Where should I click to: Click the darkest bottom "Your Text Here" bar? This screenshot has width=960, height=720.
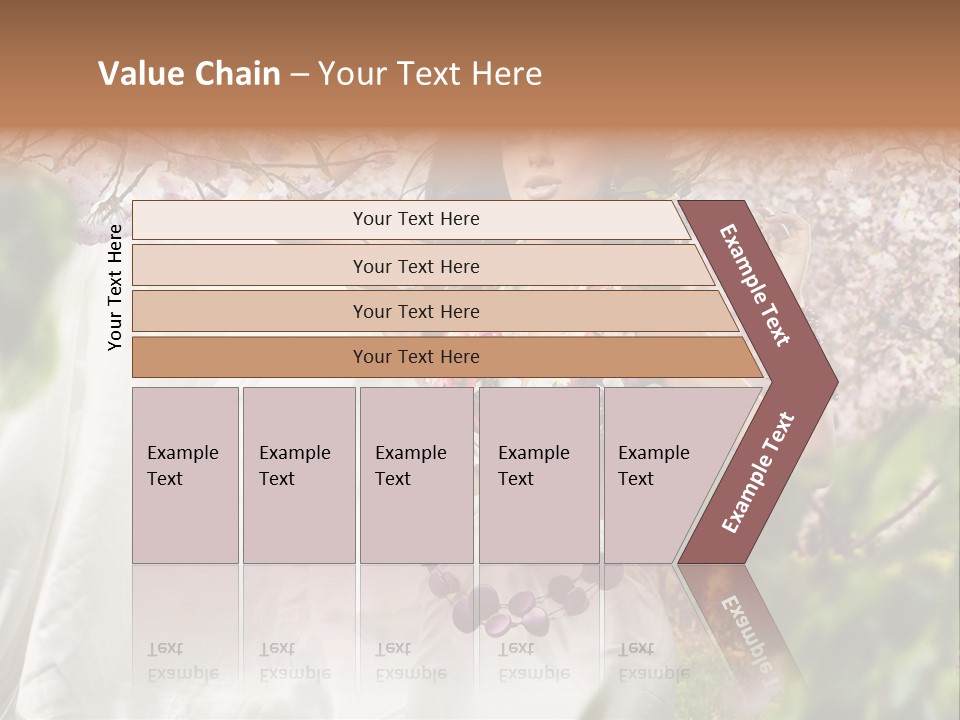[416, 357]
